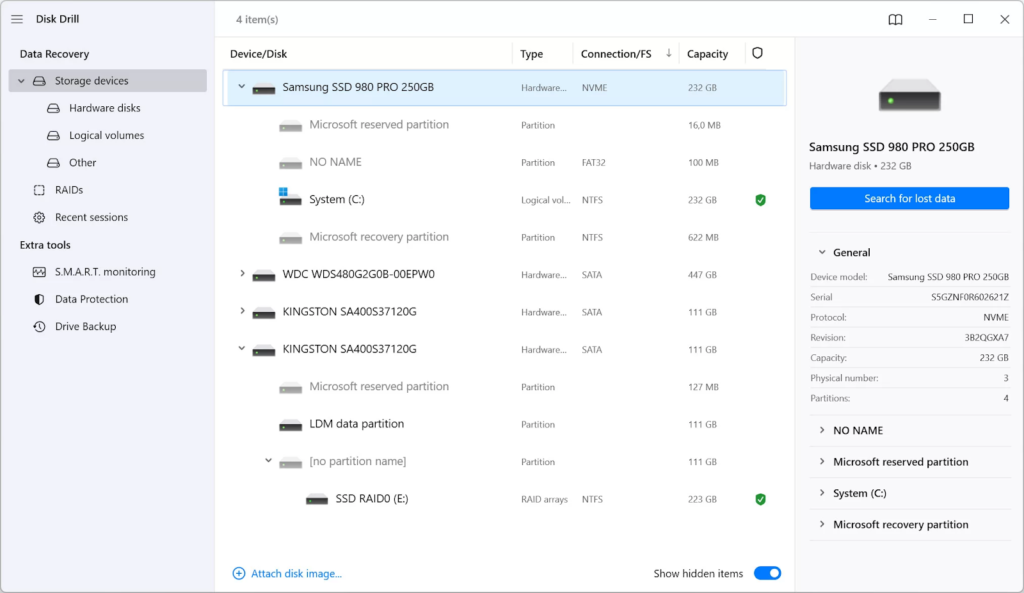Viewport: 1024px width, 593px height.
Task: Open the hamburger menu
Action: (17, 18)
